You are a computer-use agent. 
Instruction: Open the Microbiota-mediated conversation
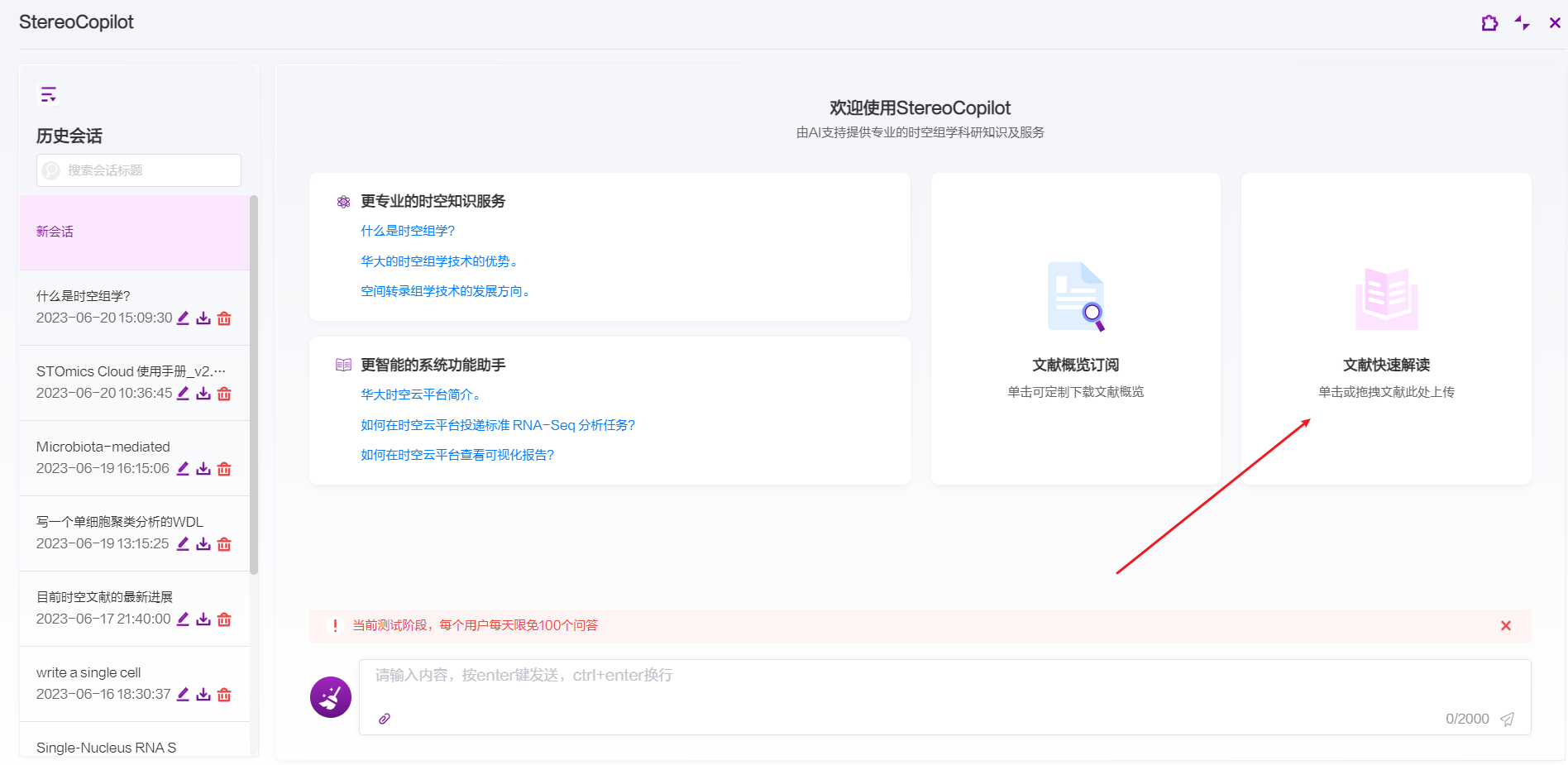click(135, 458)
